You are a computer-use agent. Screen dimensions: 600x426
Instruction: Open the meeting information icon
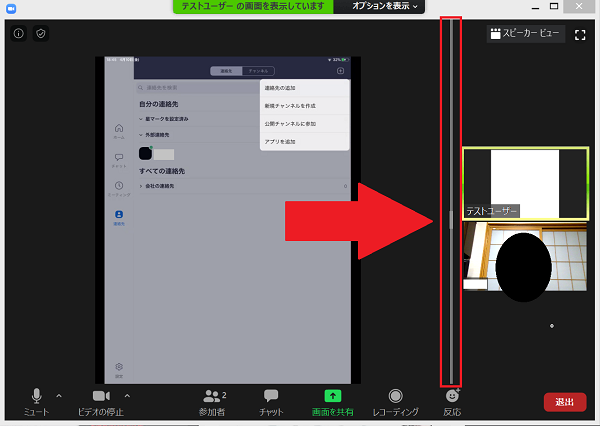pos(18,34)
